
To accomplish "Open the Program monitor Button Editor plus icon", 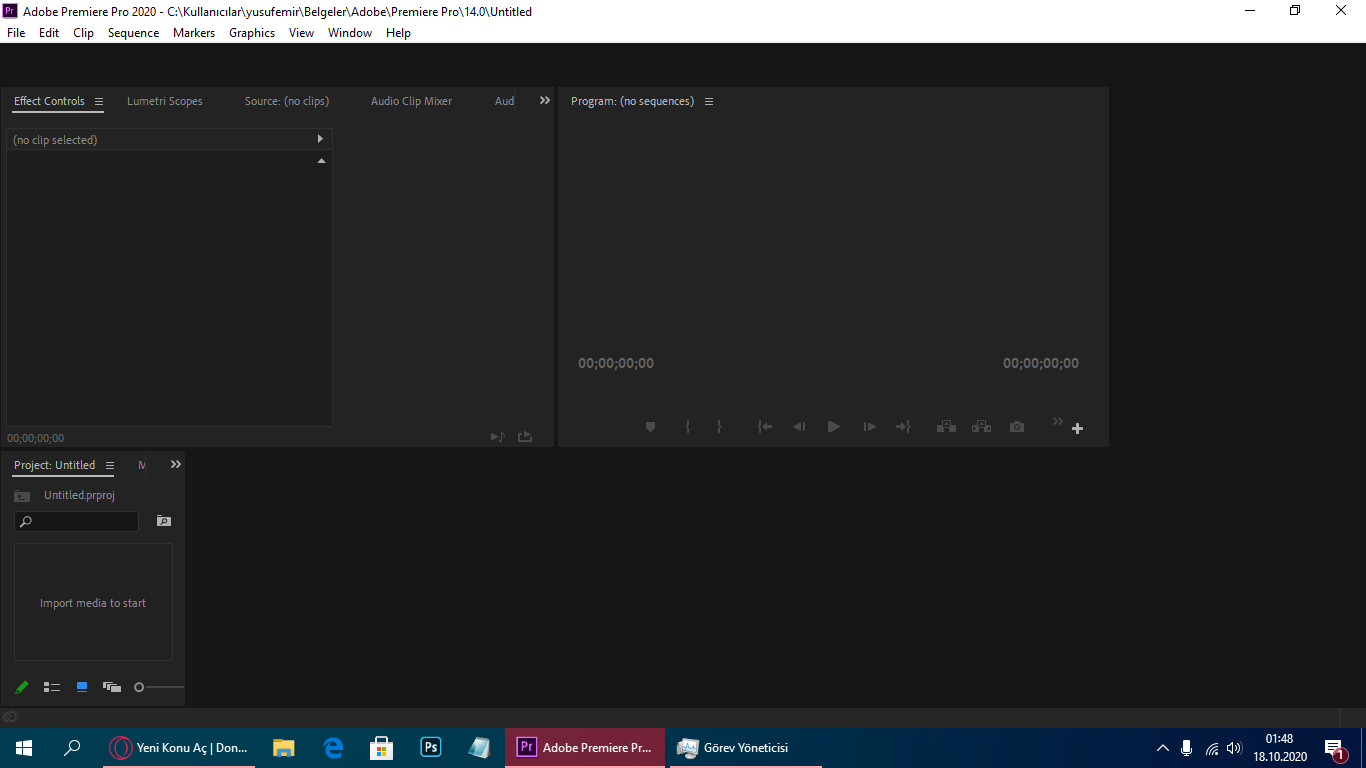I will 1077,429.
